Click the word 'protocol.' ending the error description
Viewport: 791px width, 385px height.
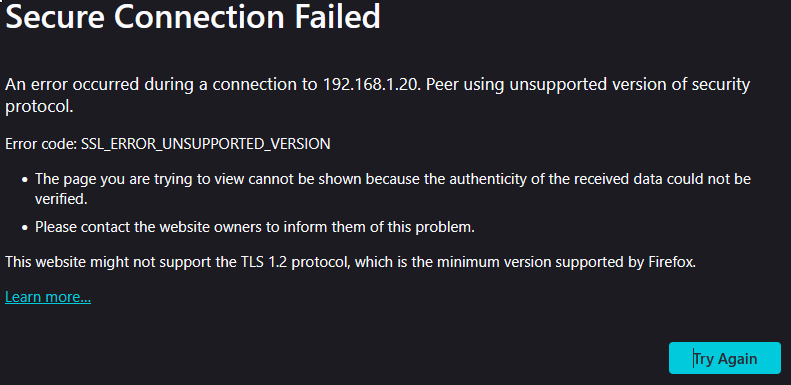39,107
